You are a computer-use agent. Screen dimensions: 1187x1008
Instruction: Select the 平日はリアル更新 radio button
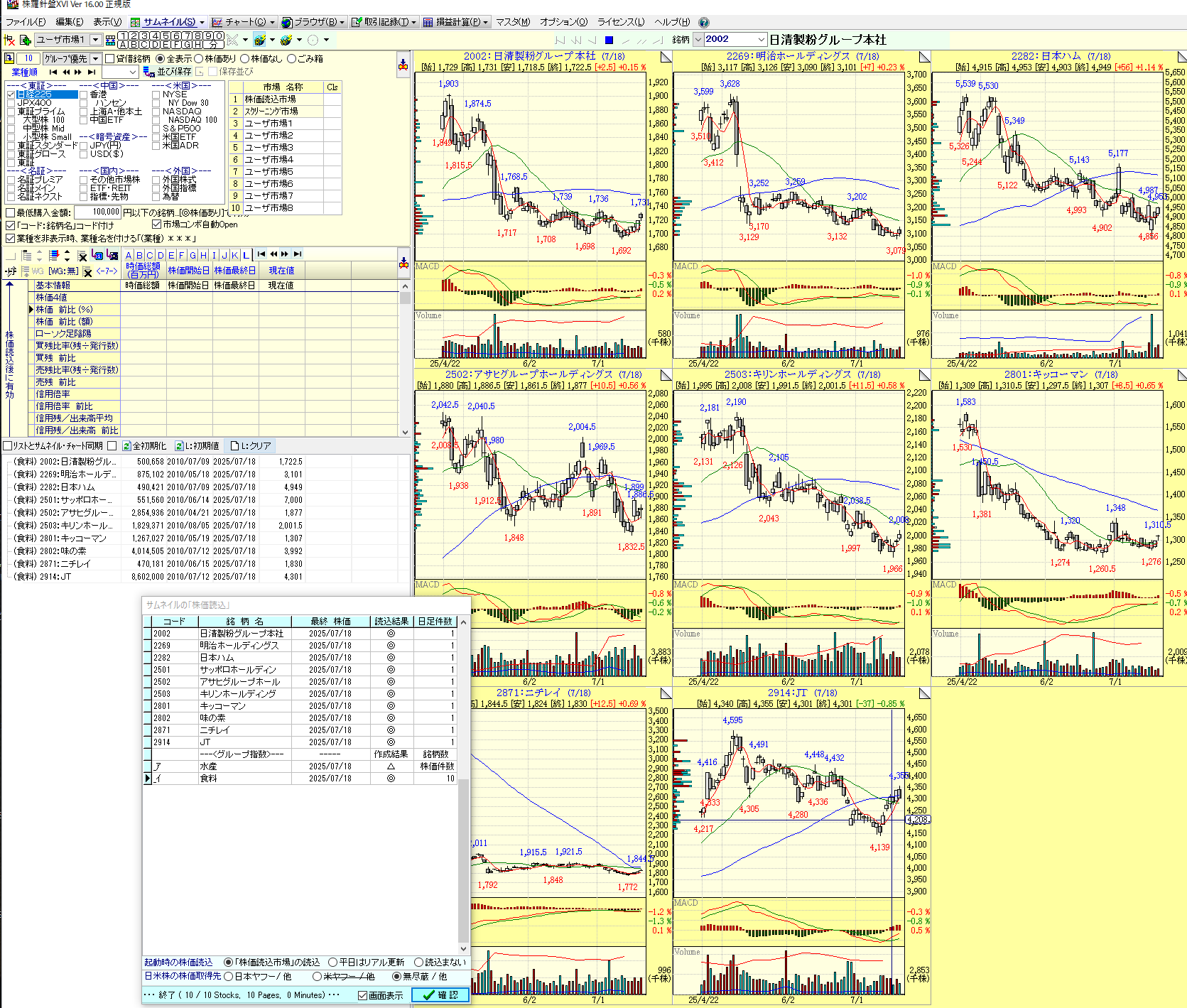[332, 962]
